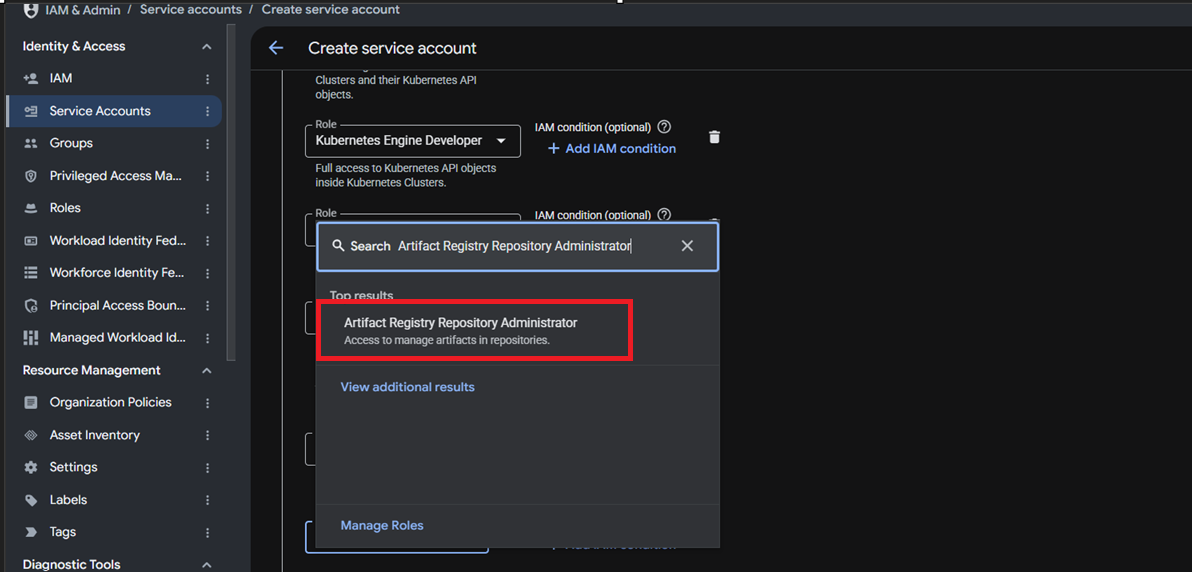Open the three-dot menu for Asset Inventory
This screenshot has height=572, width=1192.
point(208,435)
